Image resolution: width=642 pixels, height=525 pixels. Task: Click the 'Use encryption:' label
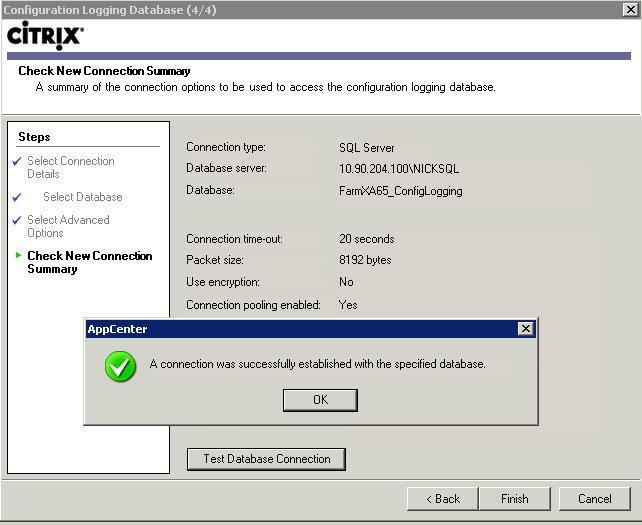[x=223, y=282]
